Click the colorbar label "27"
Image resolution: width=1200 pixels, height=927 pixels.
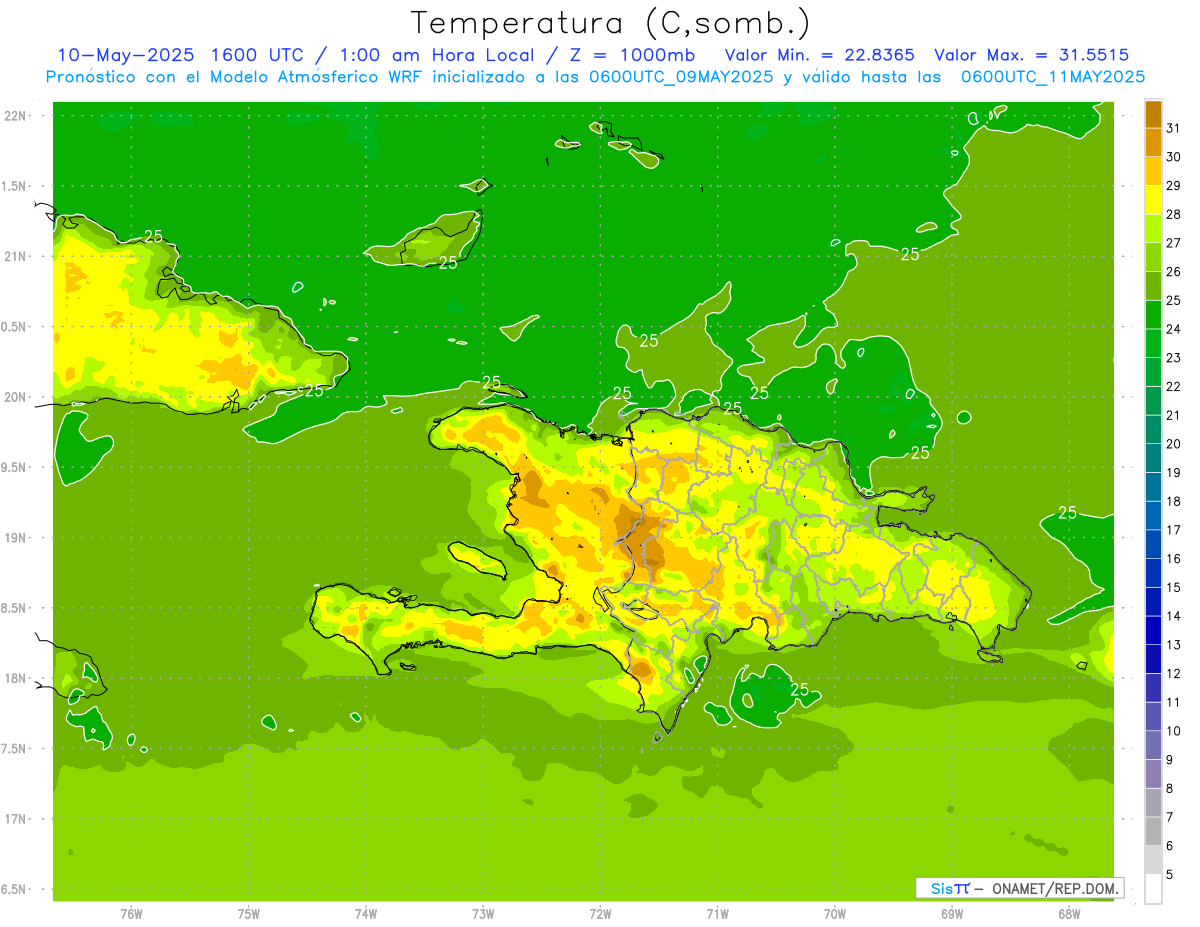(x=1174, y=243)
